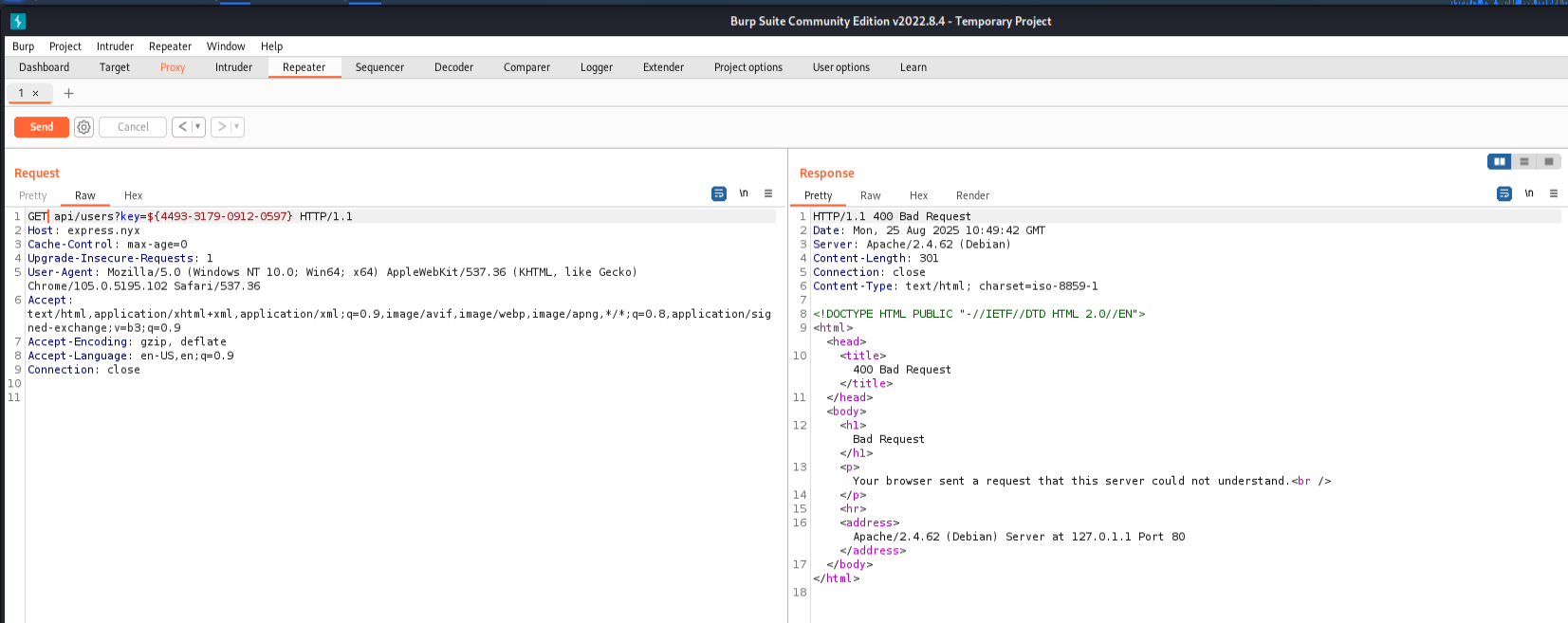Toggle line wrap in Request editor

click(719, 193)
